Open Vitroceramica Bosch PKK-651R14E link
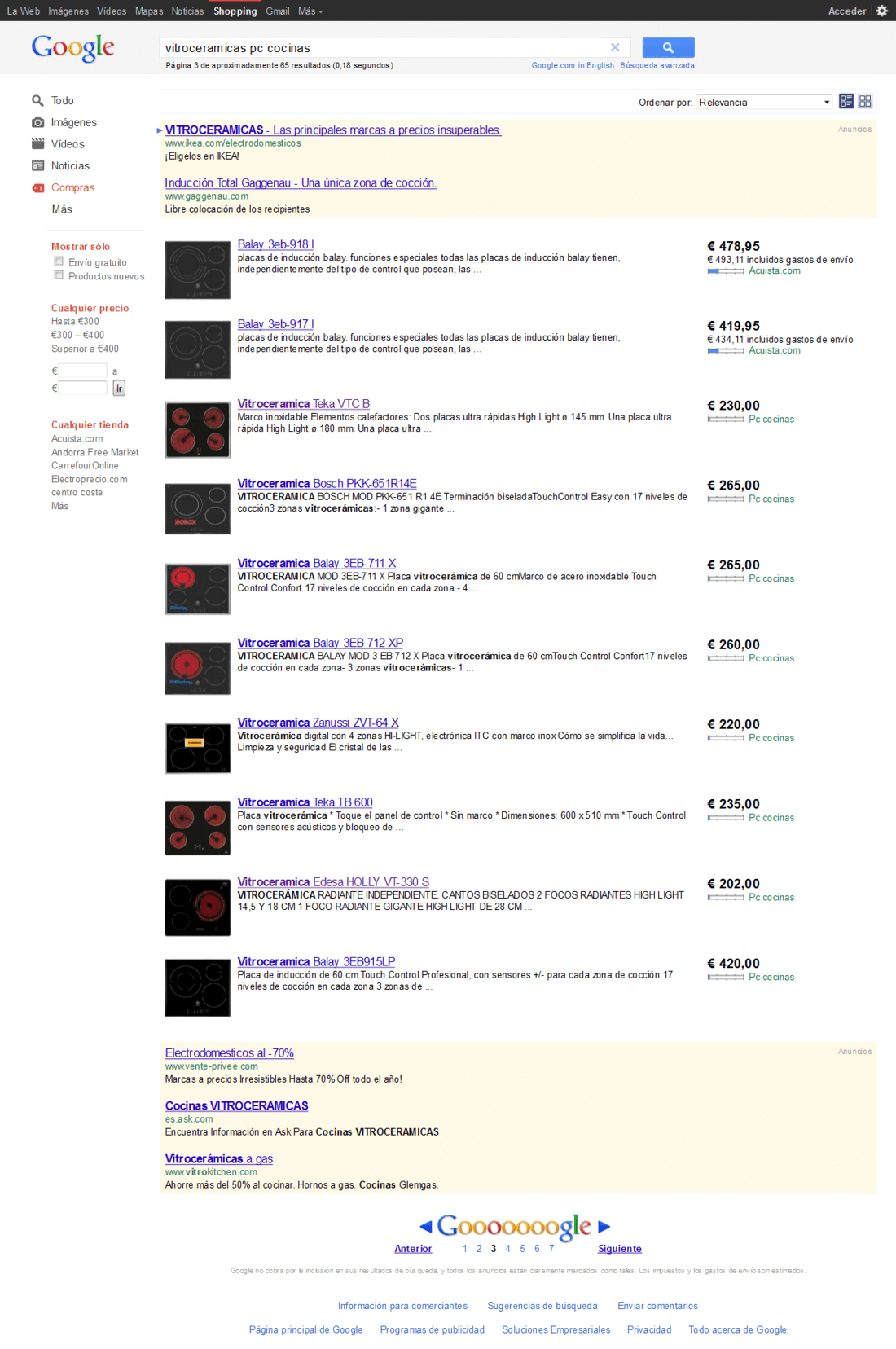The width and height of the screenshot is (896, 1349). (x=327, y=483)
